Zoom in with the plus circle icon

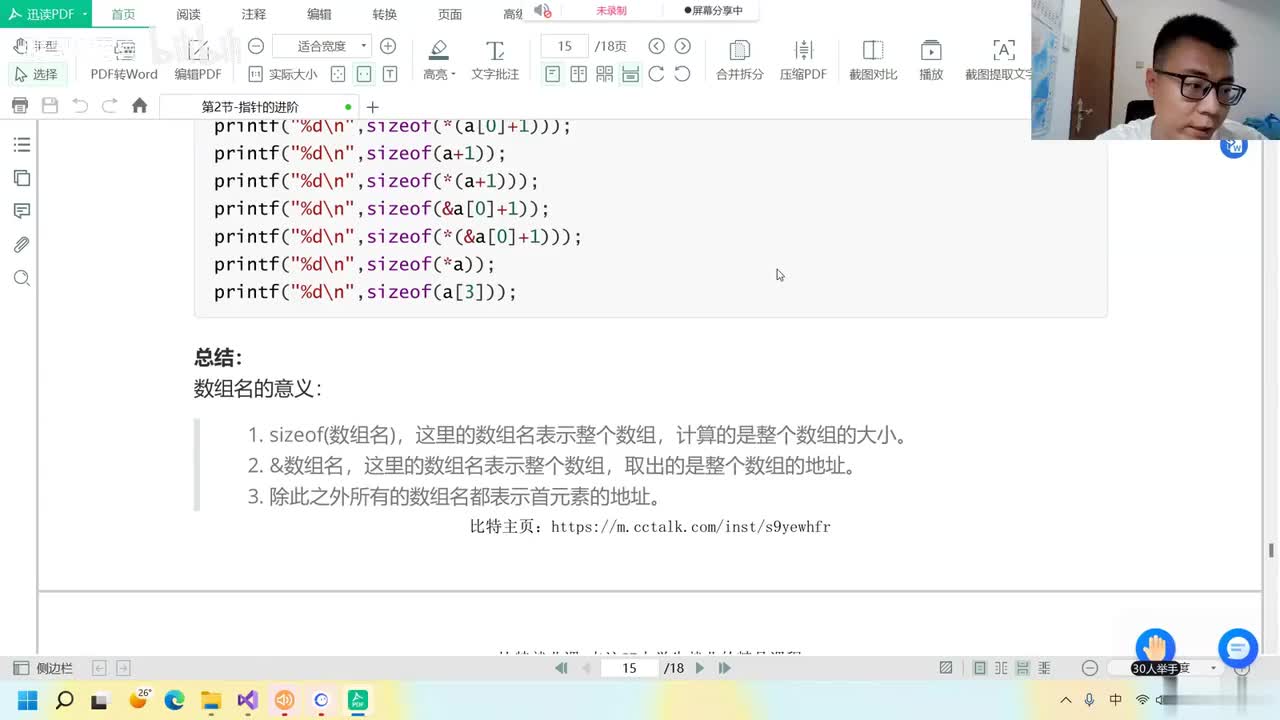388,46
